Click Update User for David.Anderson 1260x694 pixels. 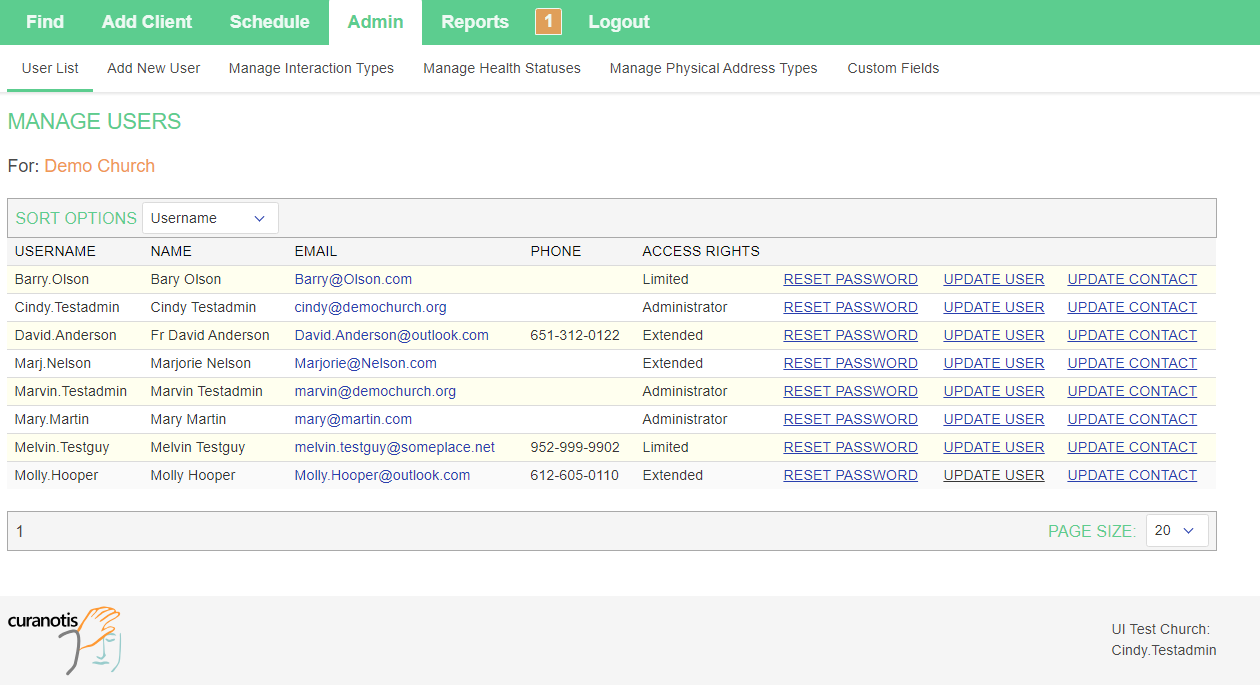tap(993, 335)
